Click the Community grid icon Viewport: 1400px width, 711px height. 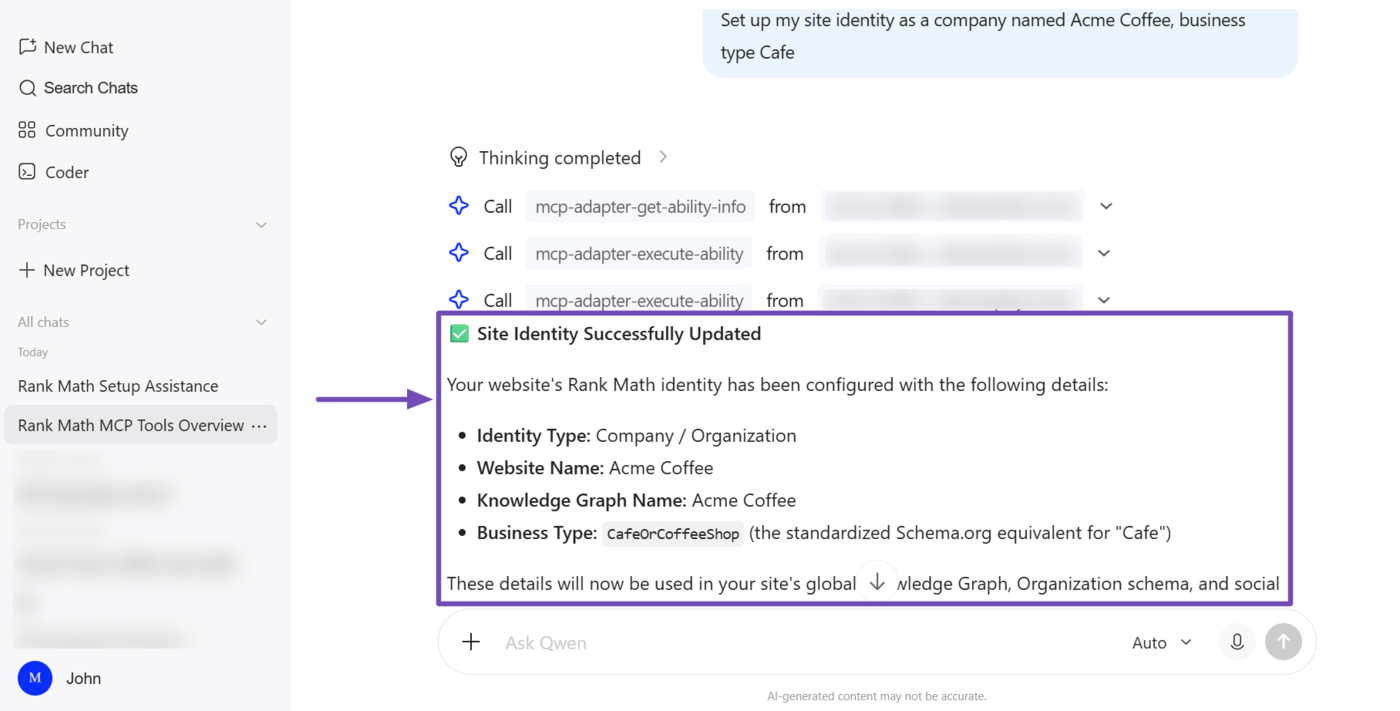coord(27,130)
